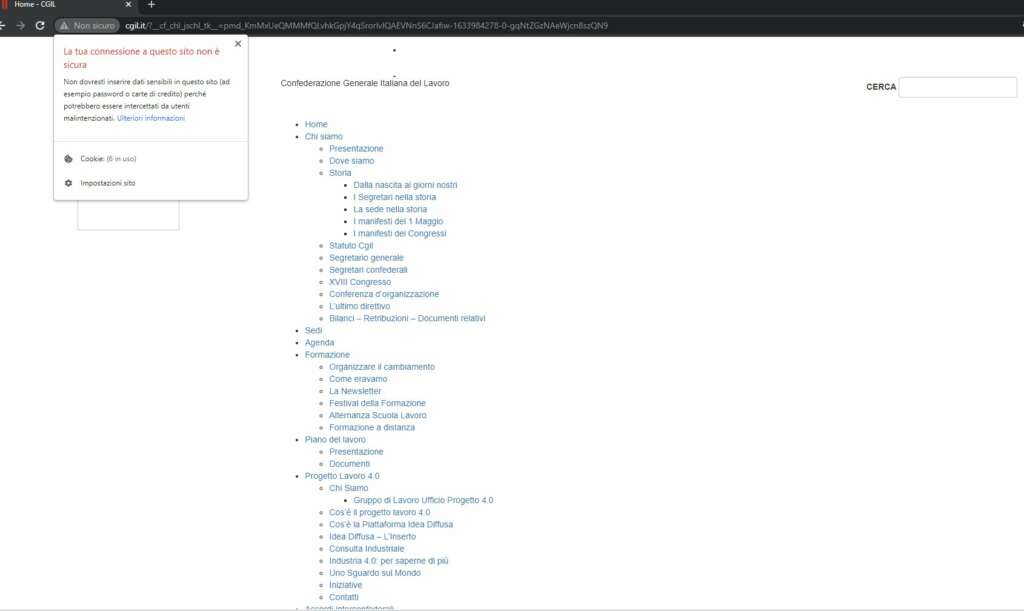This screenshot has width=1024, height=611.
Task: Open the Dove siamo link
Action: [x=351, y=161]
